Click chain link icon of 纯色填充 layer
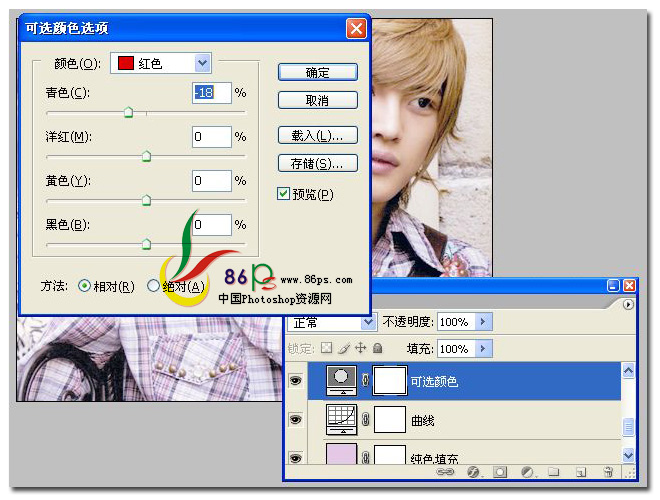 click(x=365, y=457)
